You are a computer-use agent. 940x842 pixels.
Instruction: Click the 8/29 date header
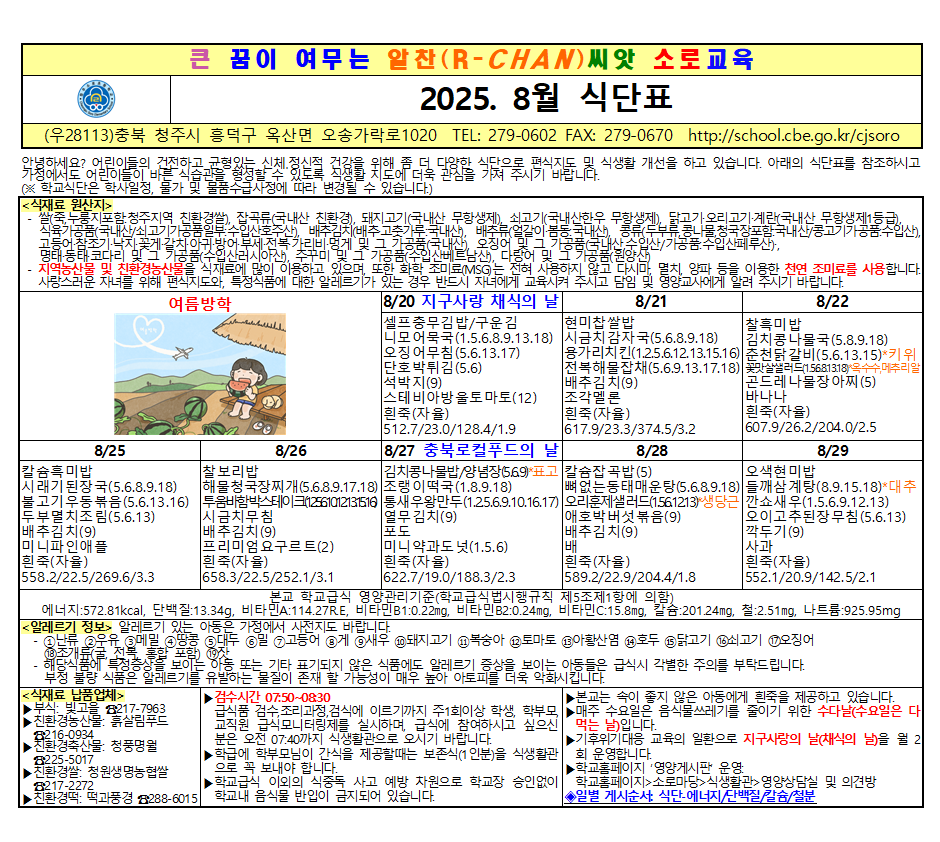[x=833, y=451]
